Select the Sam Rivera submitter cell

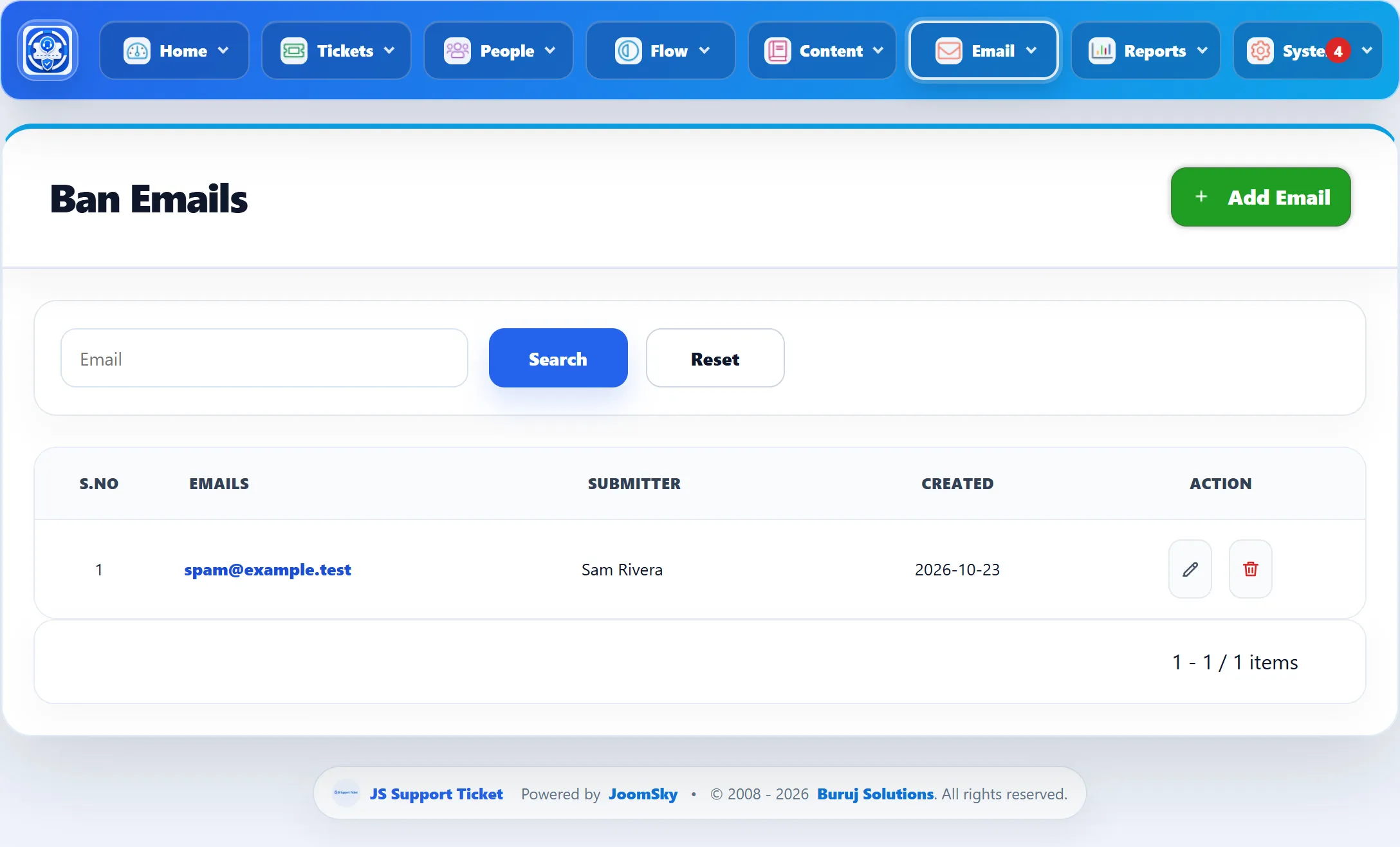click(622, 570)
